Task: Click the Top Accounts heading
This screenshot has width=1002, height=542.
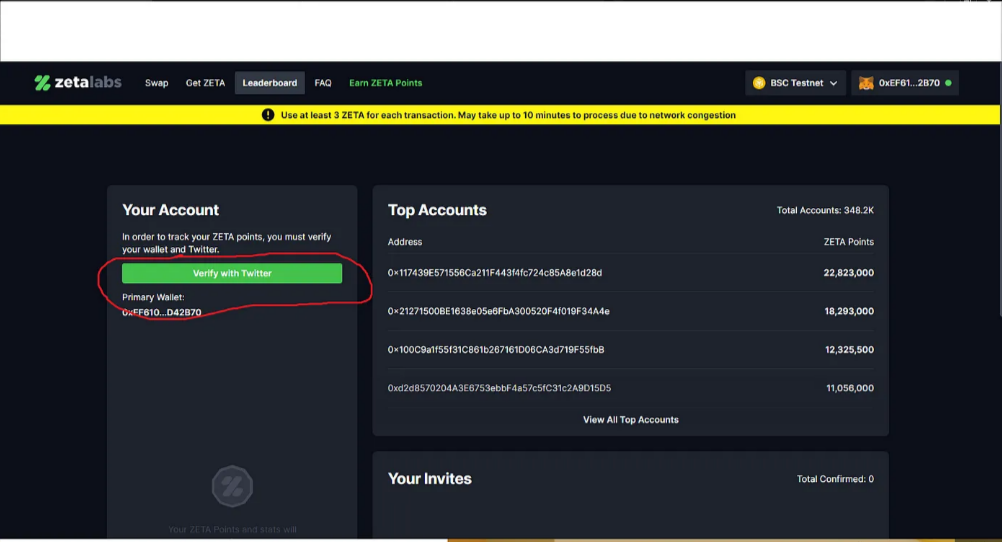Action: pos(437,210)
